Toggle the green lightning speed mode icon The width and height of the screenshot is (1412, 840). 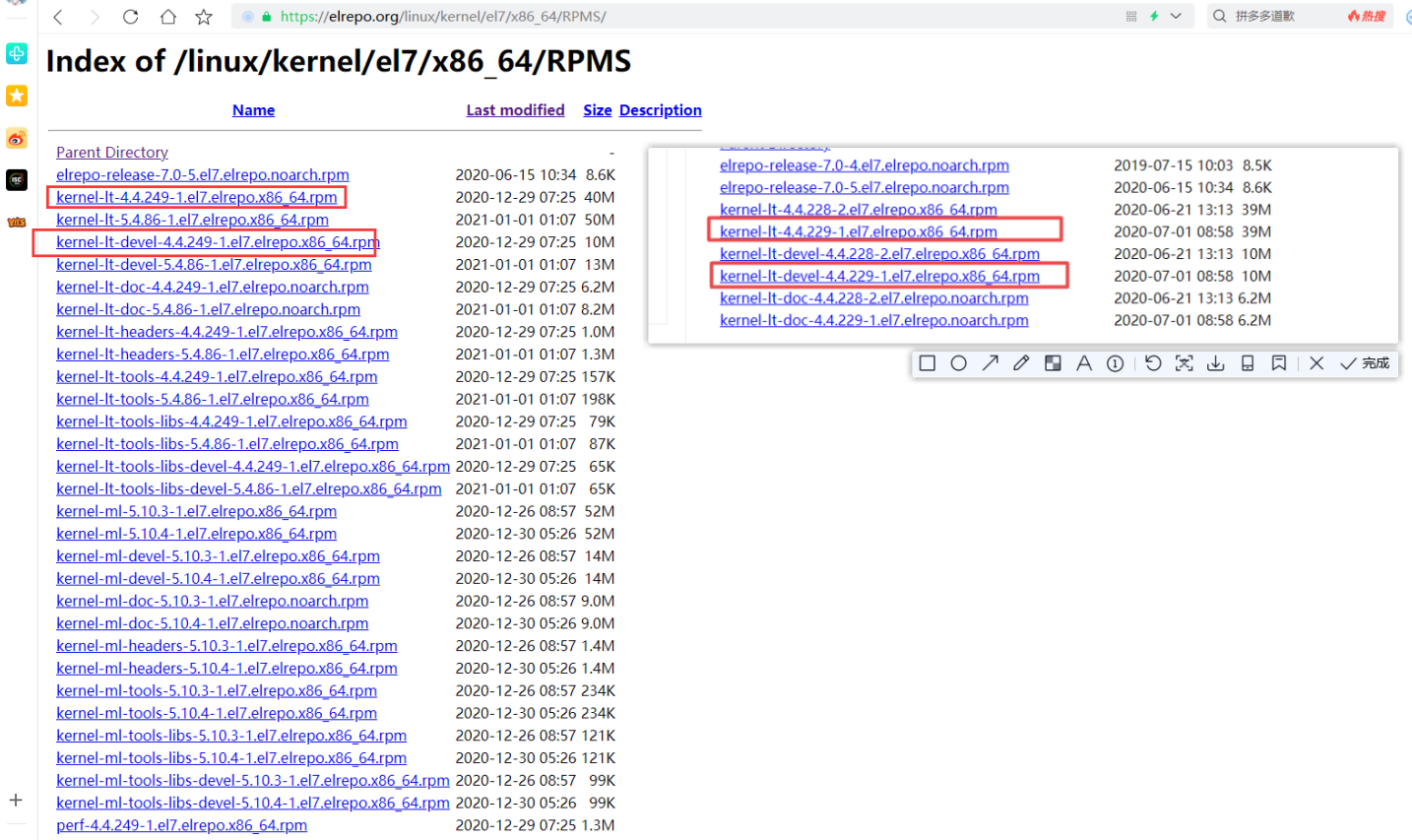click(1152, 16)
